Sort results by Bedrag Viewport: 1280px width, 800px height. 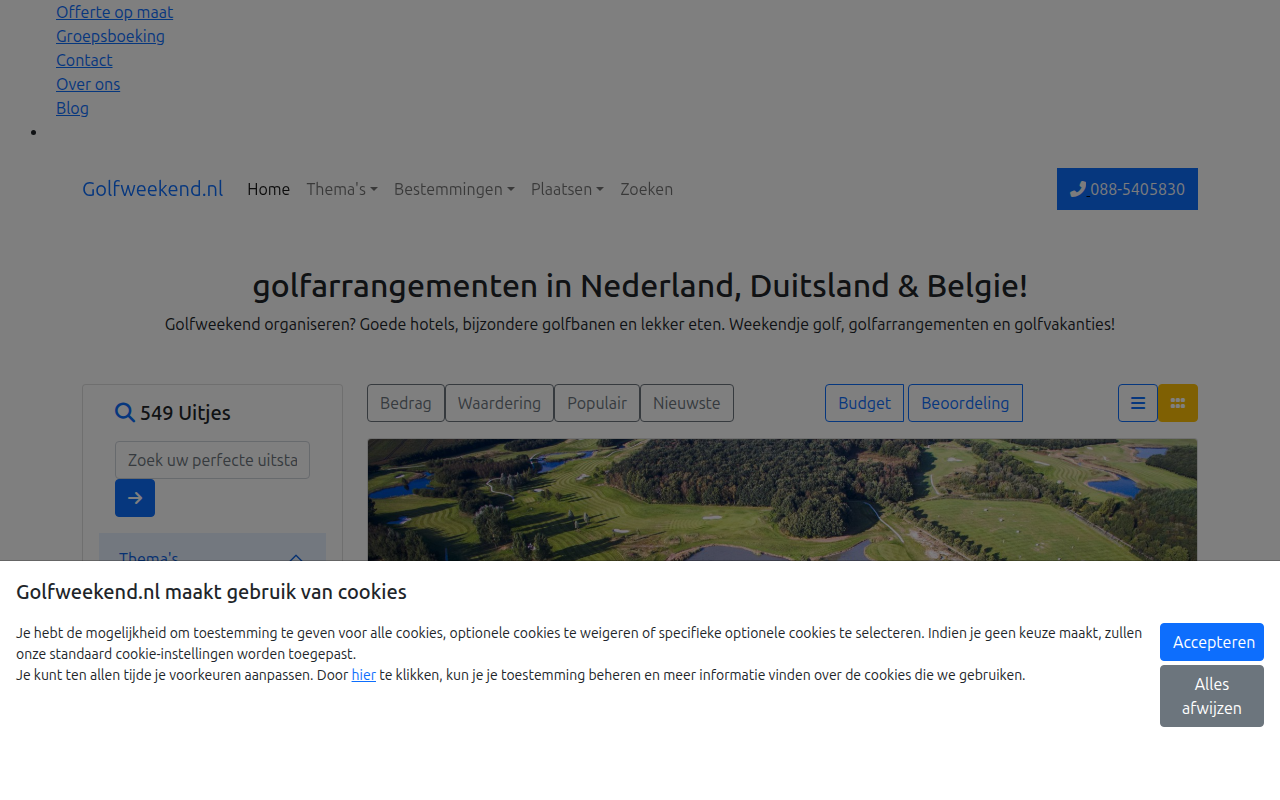point(406,403)
